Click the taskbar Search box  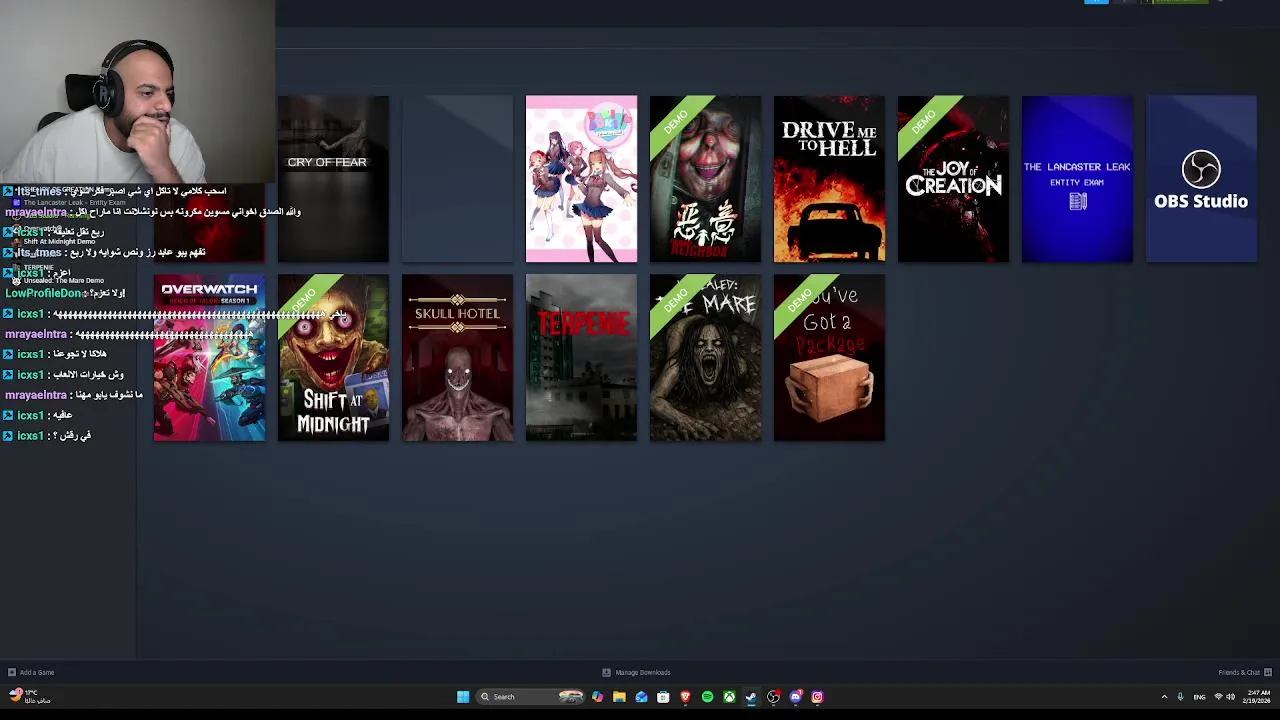tap(530, 697)
